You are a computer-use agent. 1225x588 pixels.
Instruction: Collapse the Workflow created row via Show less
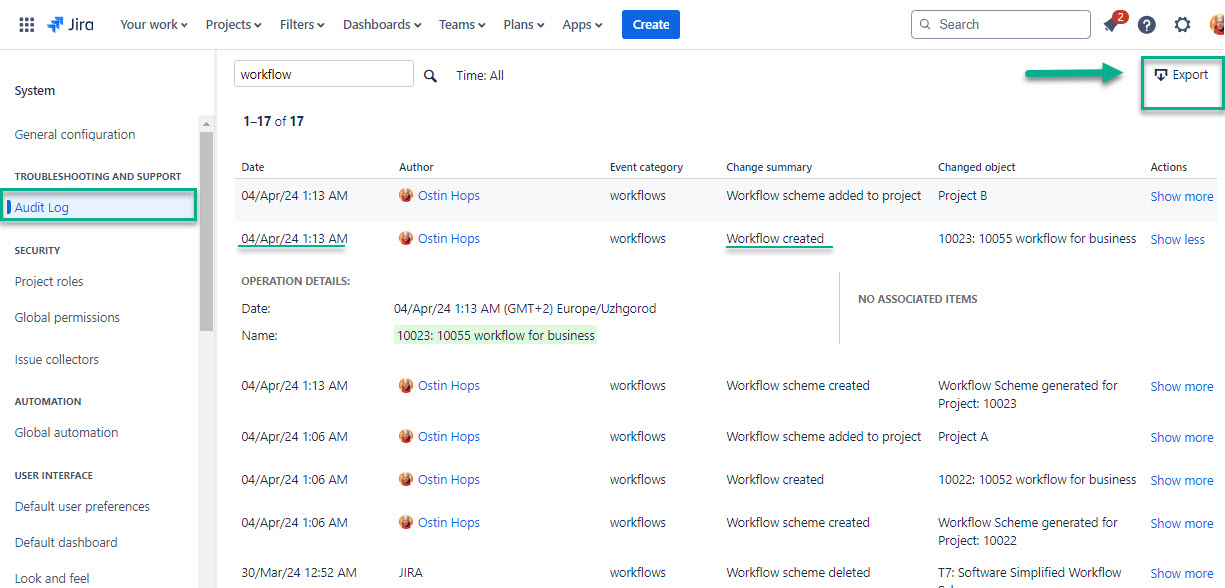(1177, 238)
